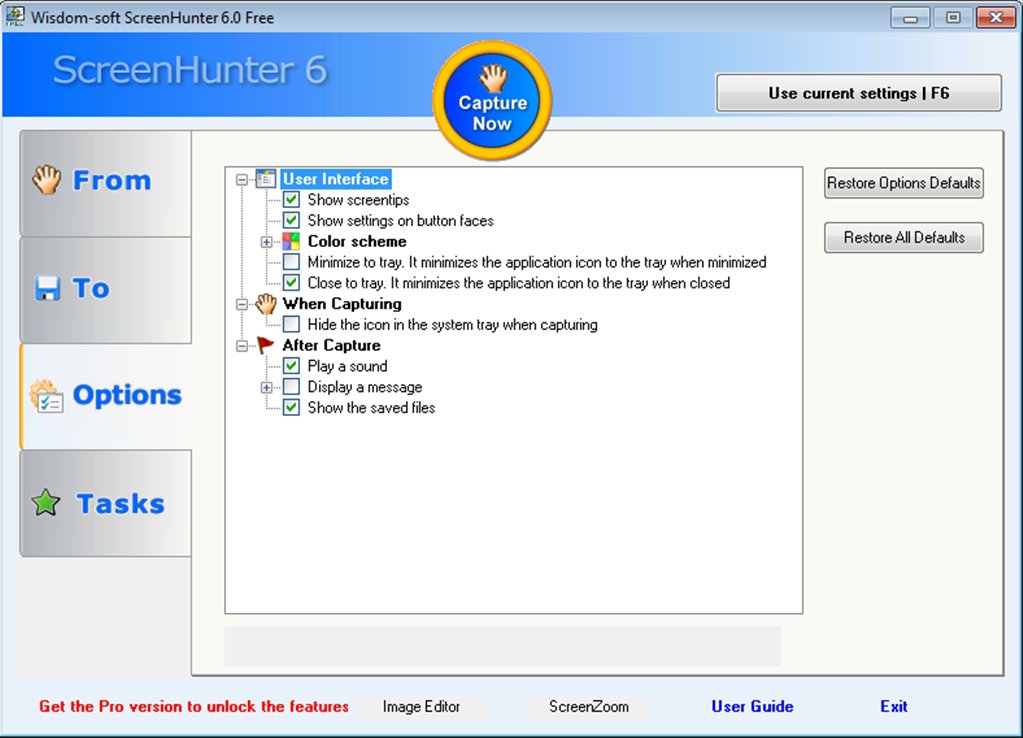The width and height of the screenshot is (1023, 738).
Task: Click the 'Show the saved files' text
Action: [x=371, y=408]
